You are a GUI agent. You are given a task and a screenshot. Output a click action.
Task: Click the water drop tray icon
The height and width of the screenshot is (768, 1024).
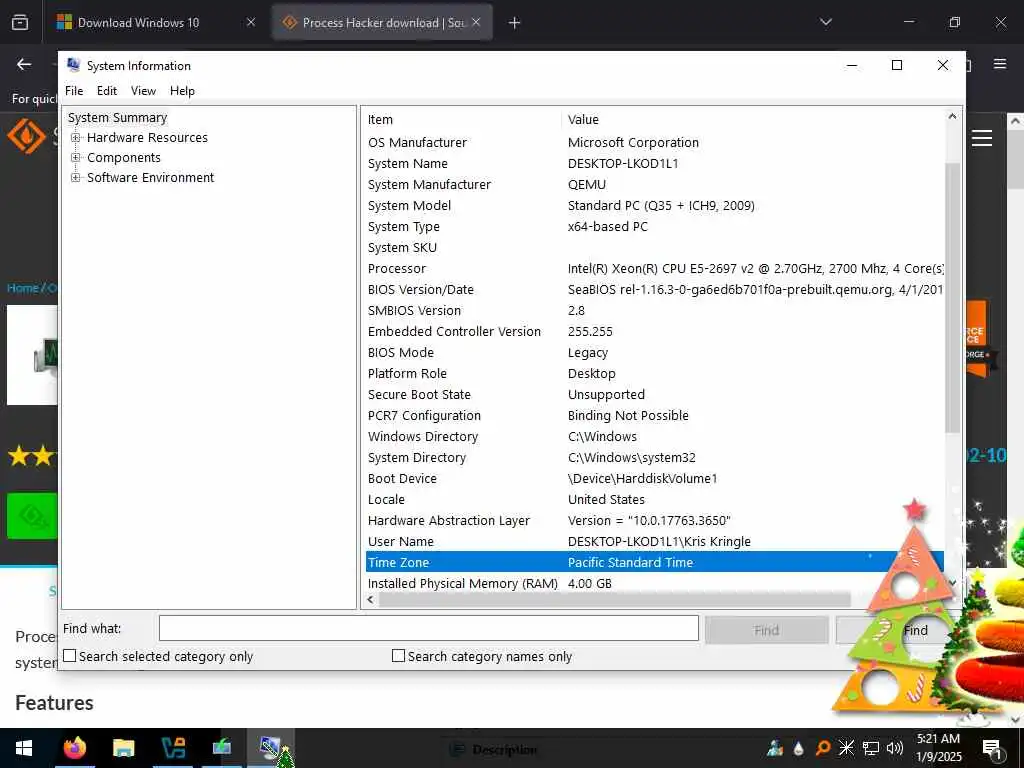pyautogui.click(x=799, y=748)
